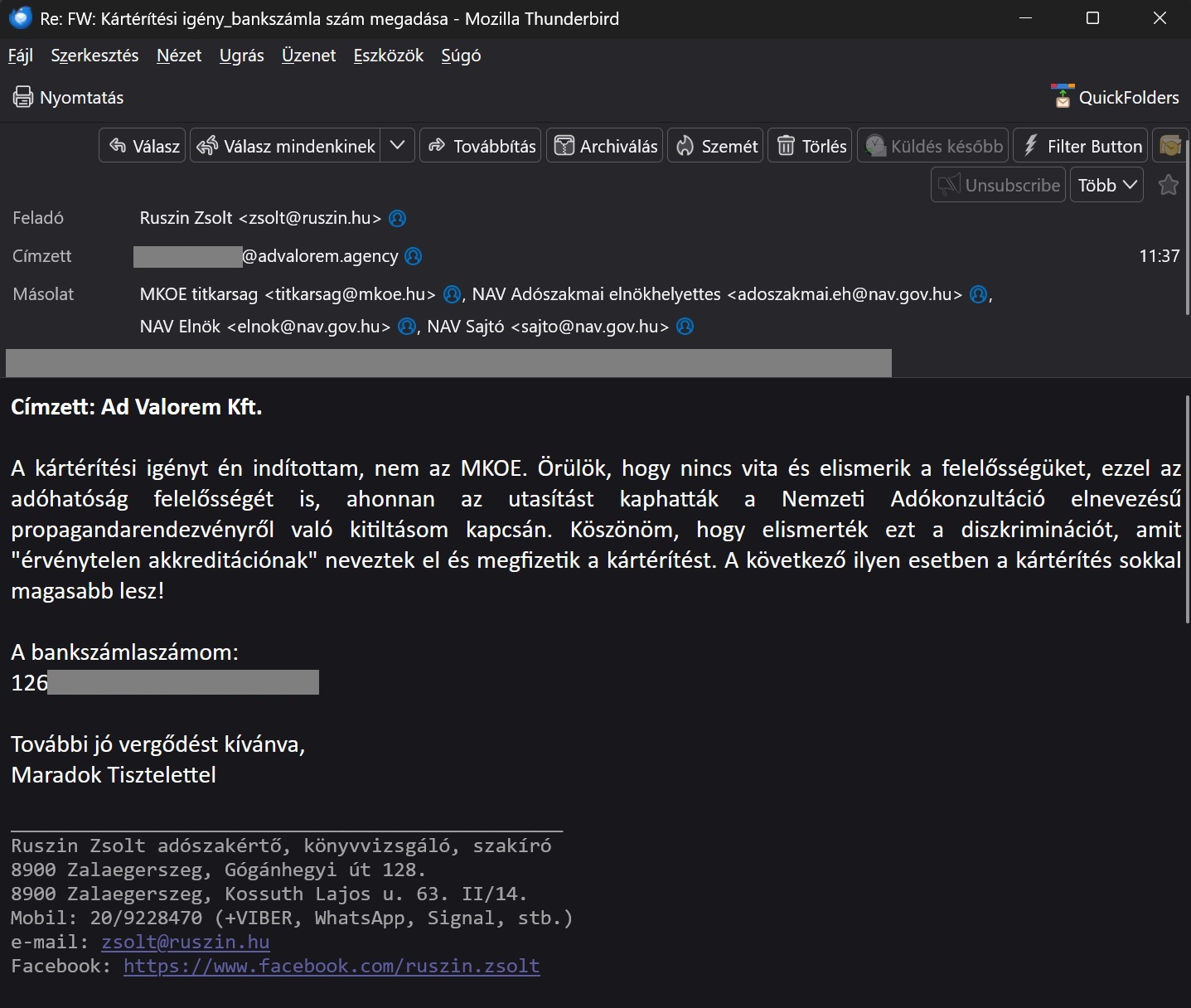Print the email using Nyomtatás
This screenshot has height=1008, width=1191.
(x=69, y=98)
